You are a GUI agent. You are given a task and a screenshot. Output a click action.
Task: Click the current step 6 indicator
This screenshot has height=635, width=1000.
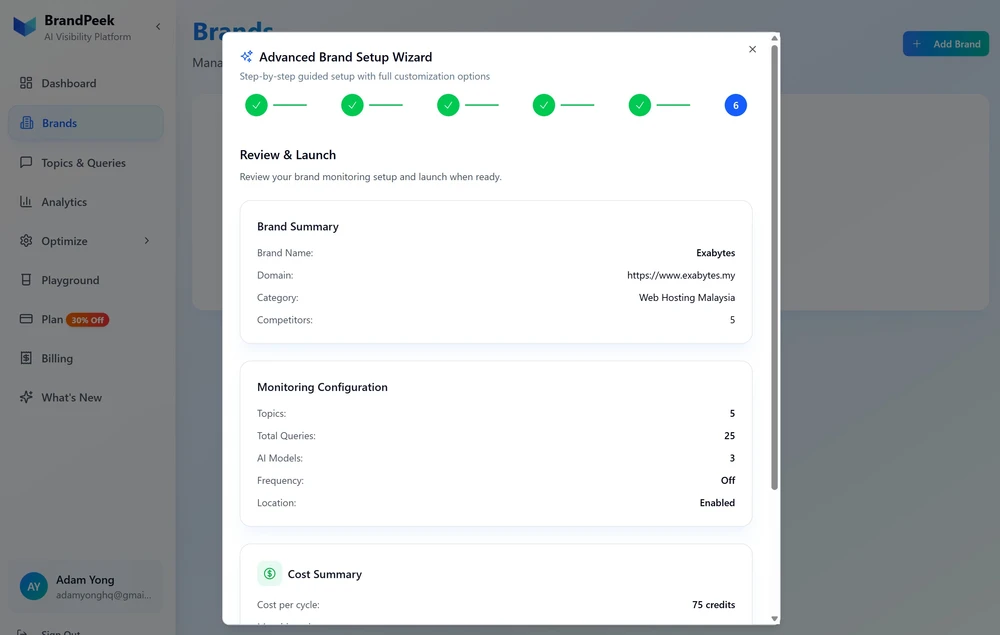click(x=735, y=105)
